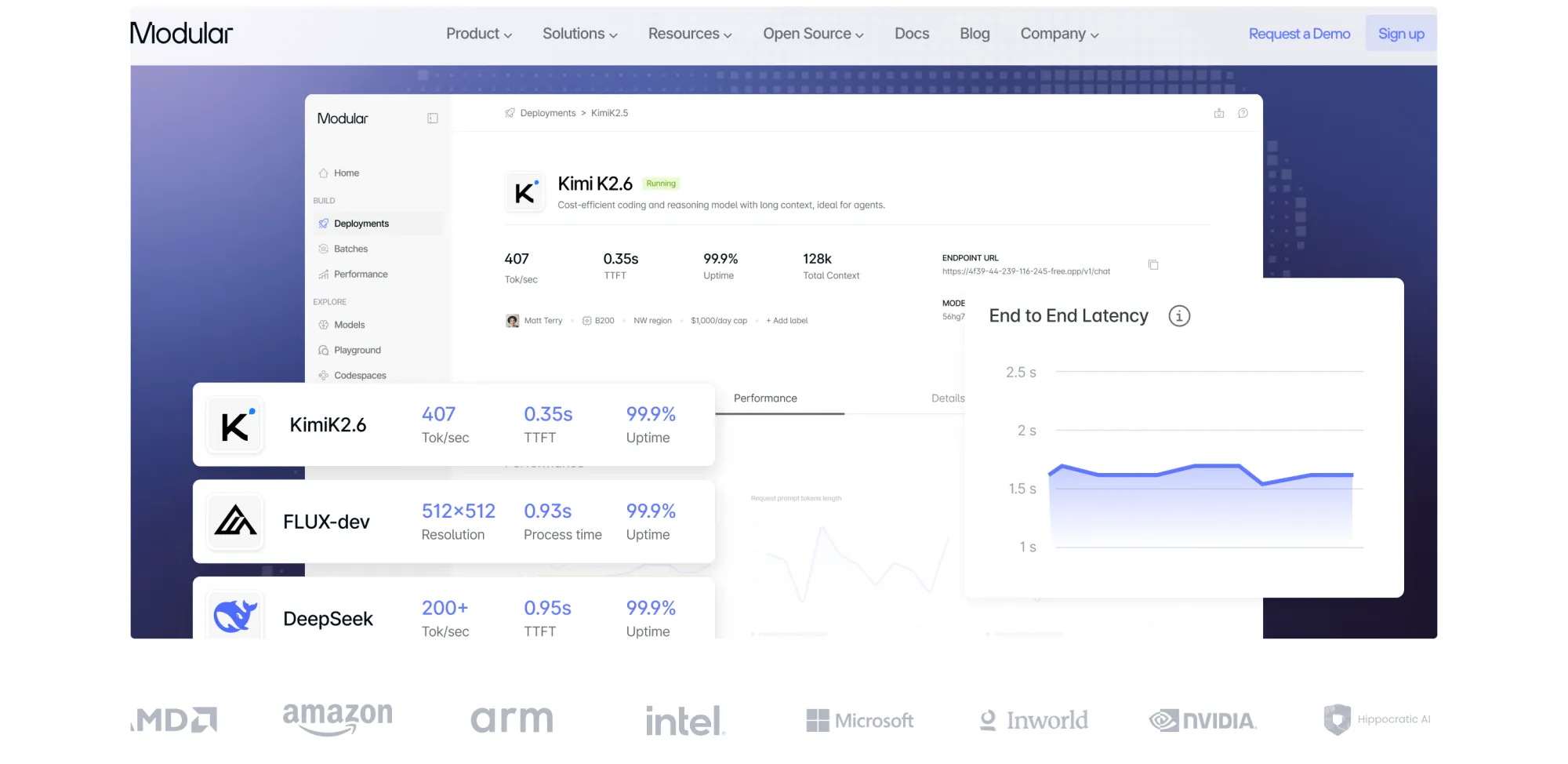
Task: Click the "ENDPOINT URL" label
Action: point(970,258)
